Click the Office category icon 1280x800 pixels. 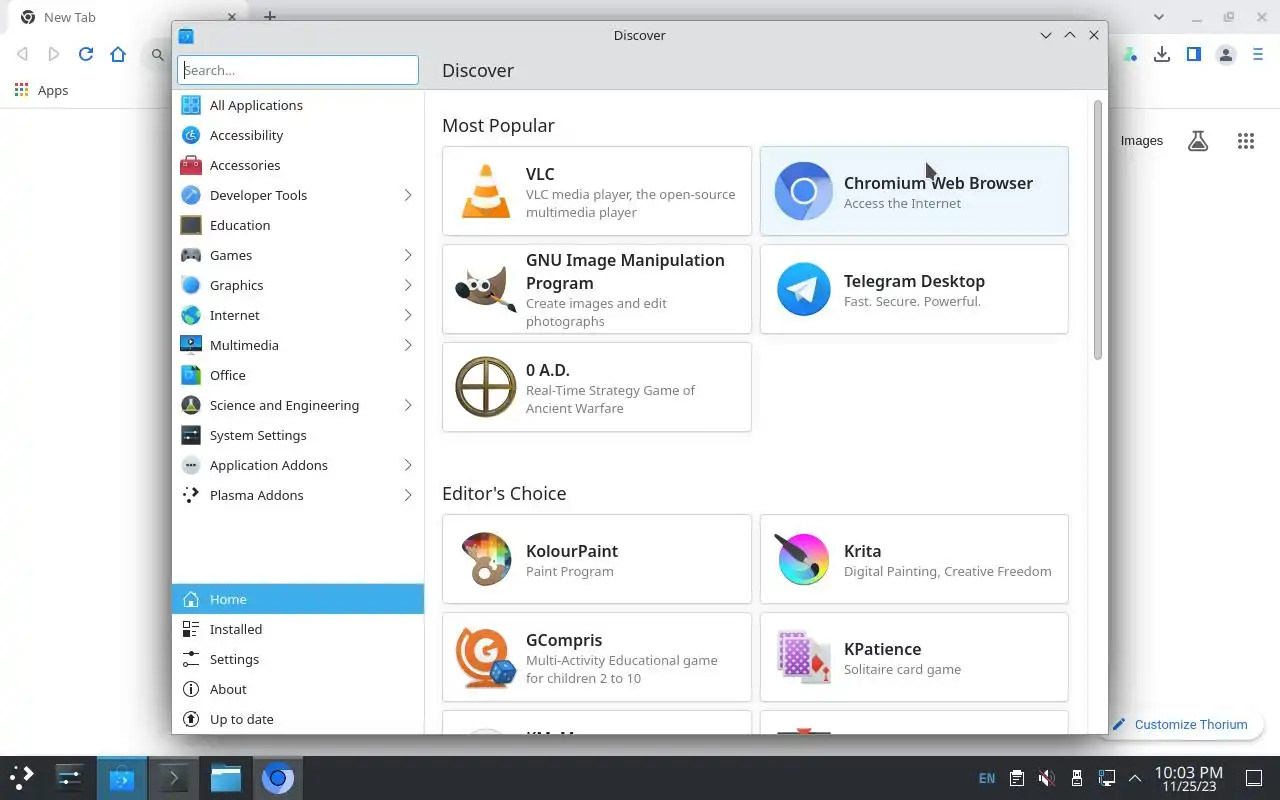(x=191, y=375)
